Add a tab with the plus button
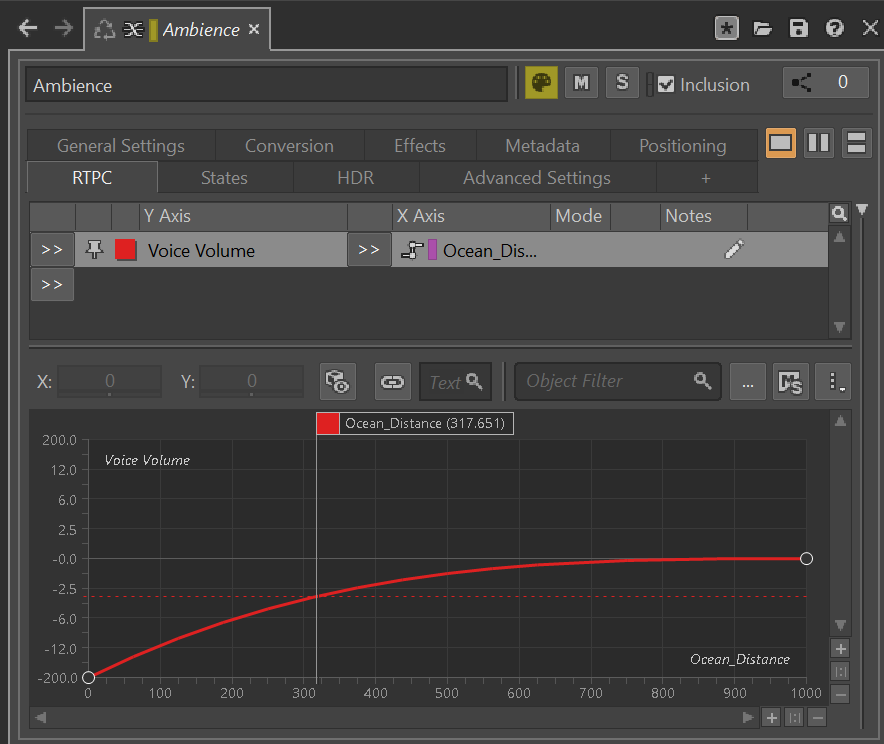The image size is (884, 744). [706, 178]
